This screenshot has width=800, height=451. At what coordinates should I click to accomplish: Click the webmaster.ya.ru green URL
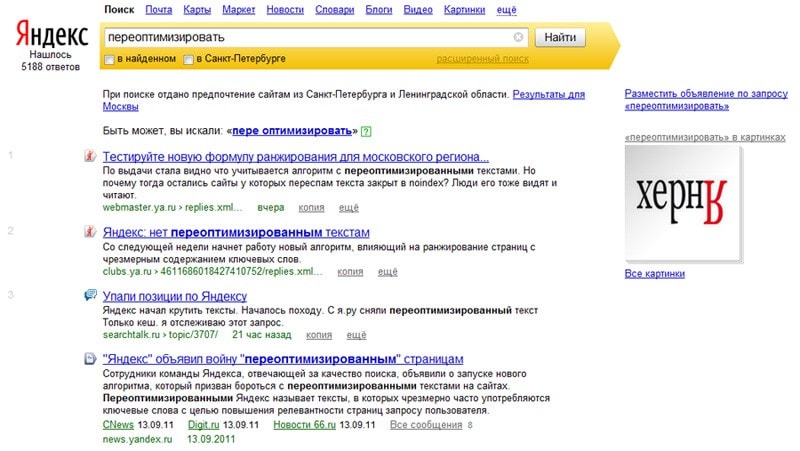point(172,208)
